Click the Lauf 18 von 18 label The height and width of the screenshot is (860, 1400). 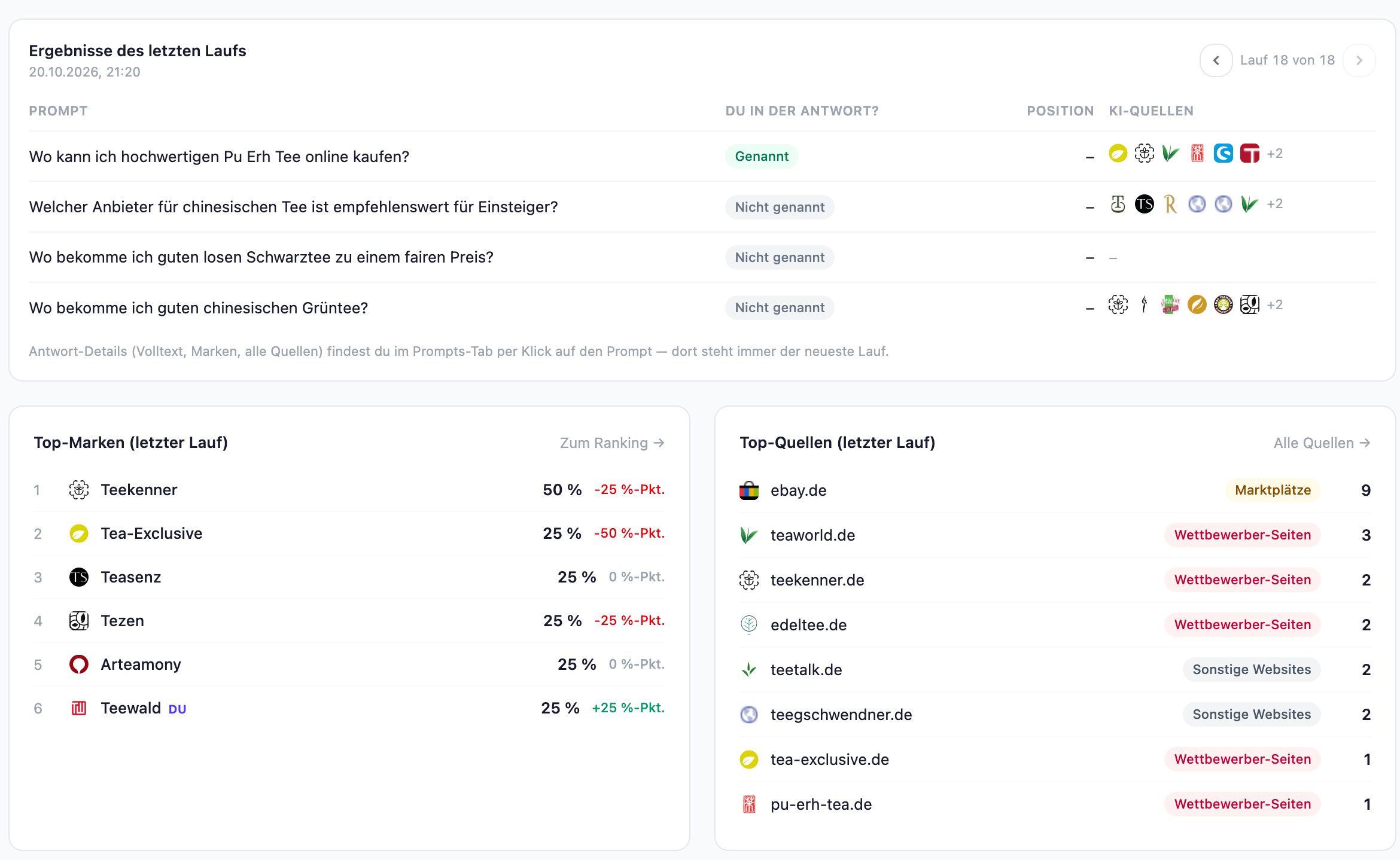[x=1288, y=60]
